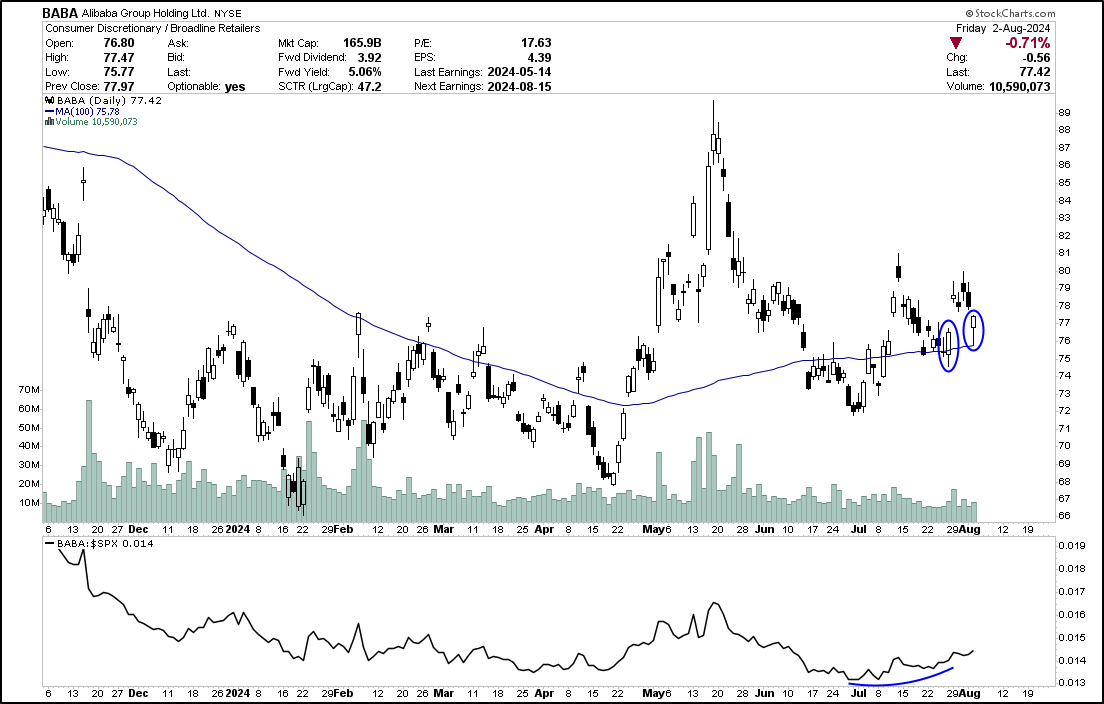The image size is (1104, 704).
Task: Click the High value 77.47
Action: [118, 58]
